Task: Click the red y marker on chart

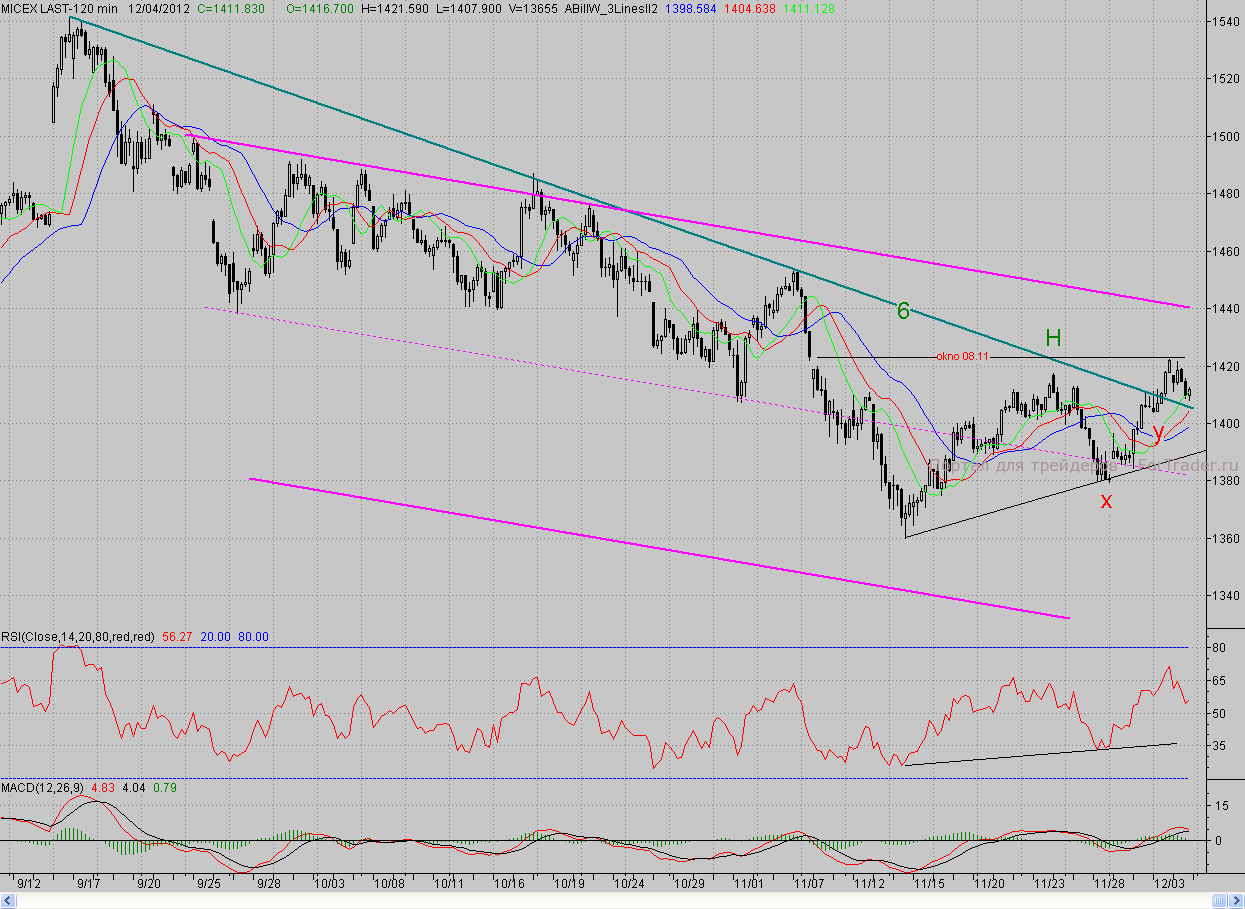Action: [x=1158, y=433]
